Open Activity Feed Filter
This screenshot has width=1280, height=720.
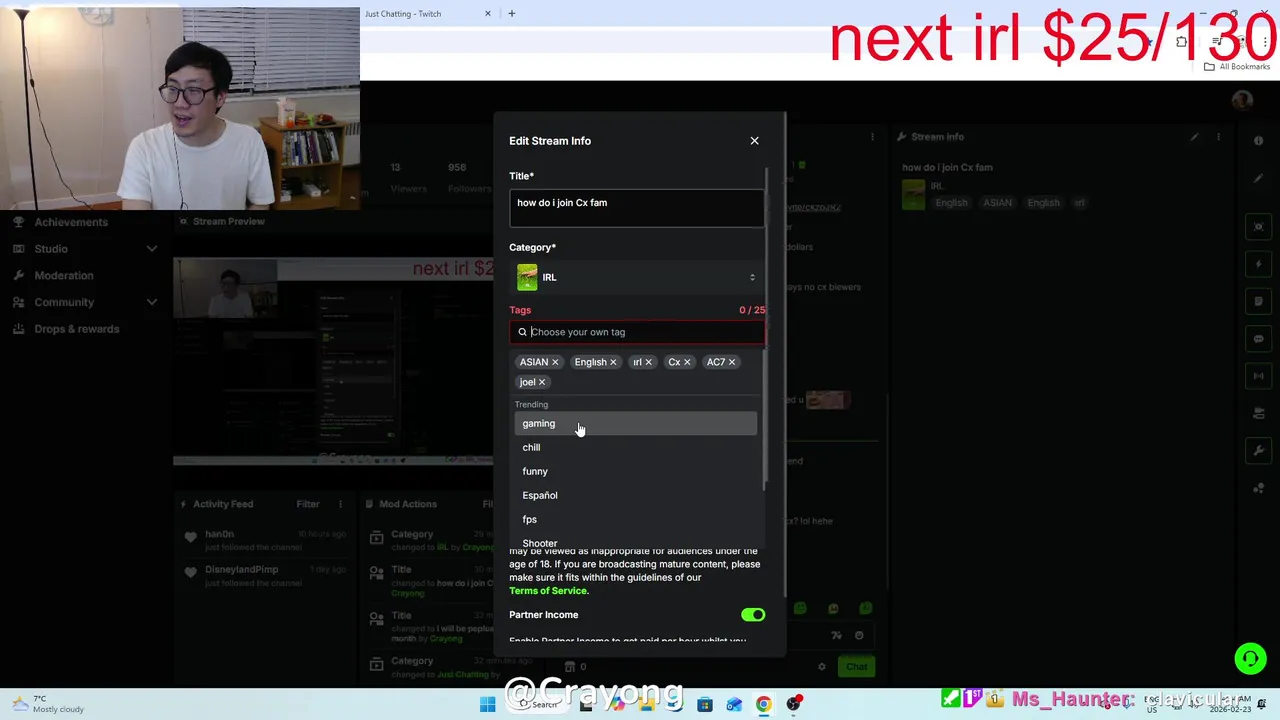point(307,504)
